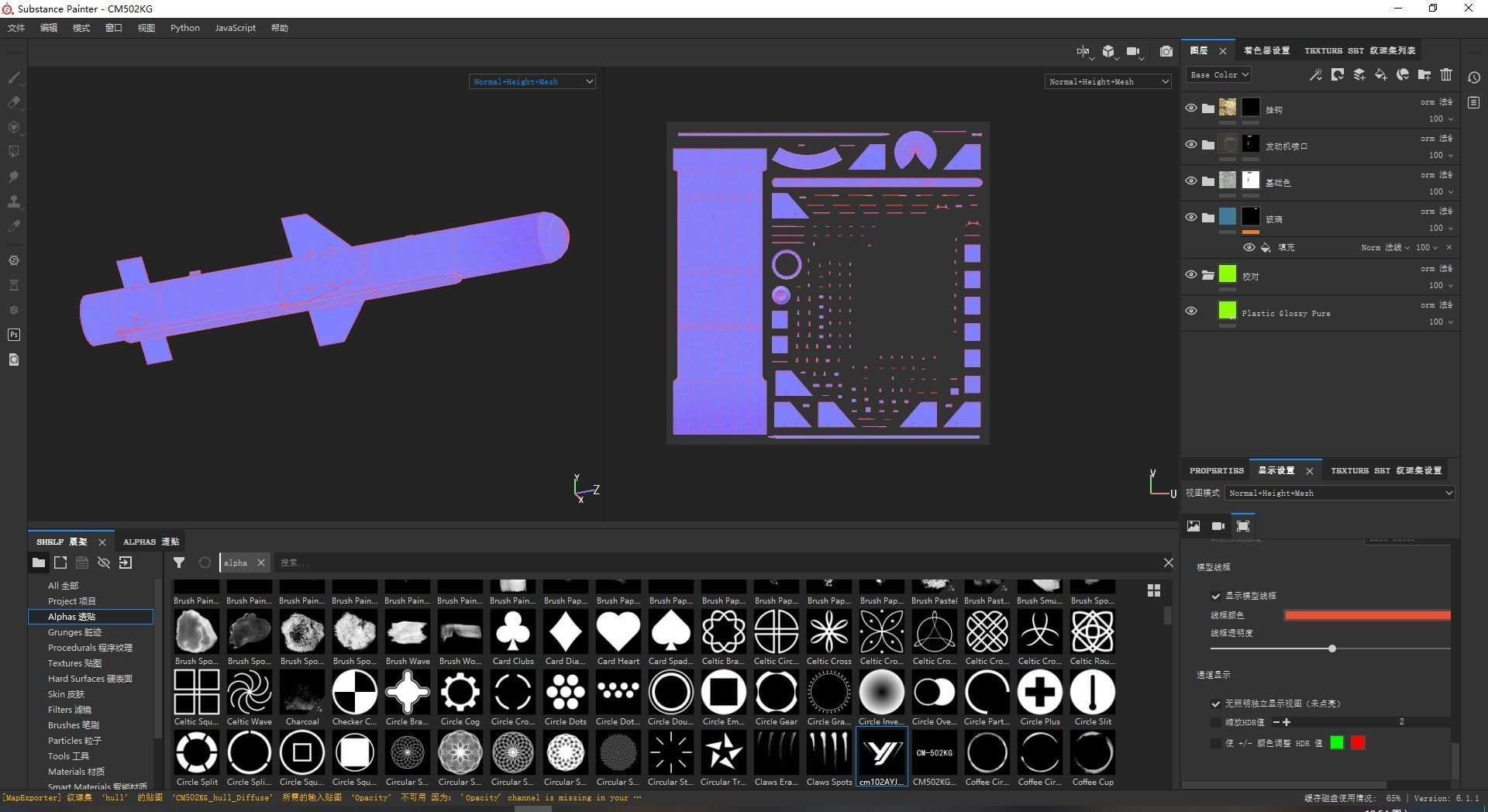Remove the alpha filter tag from search
Screen dimensions: 1488x812
coord(261,563)
